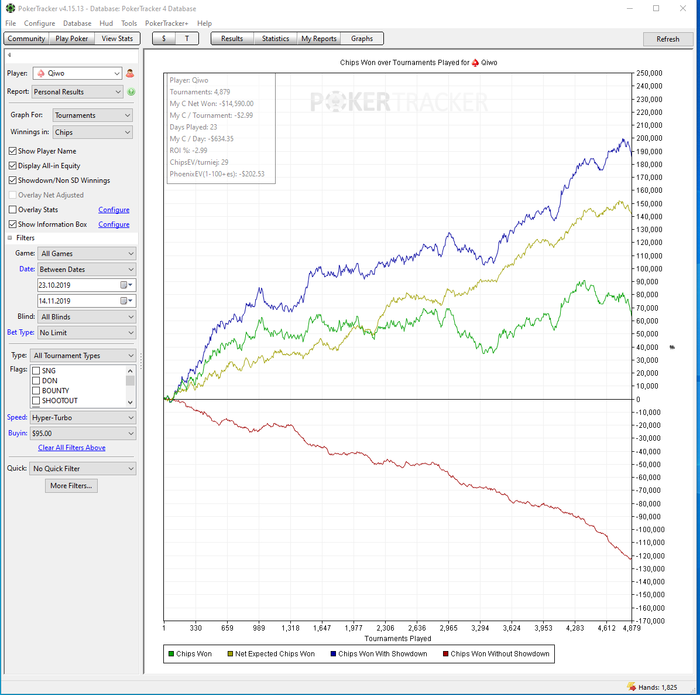The image size is (700, 695).
Task: Toggle Show Player Name checkbox
Action: [12, 151]
